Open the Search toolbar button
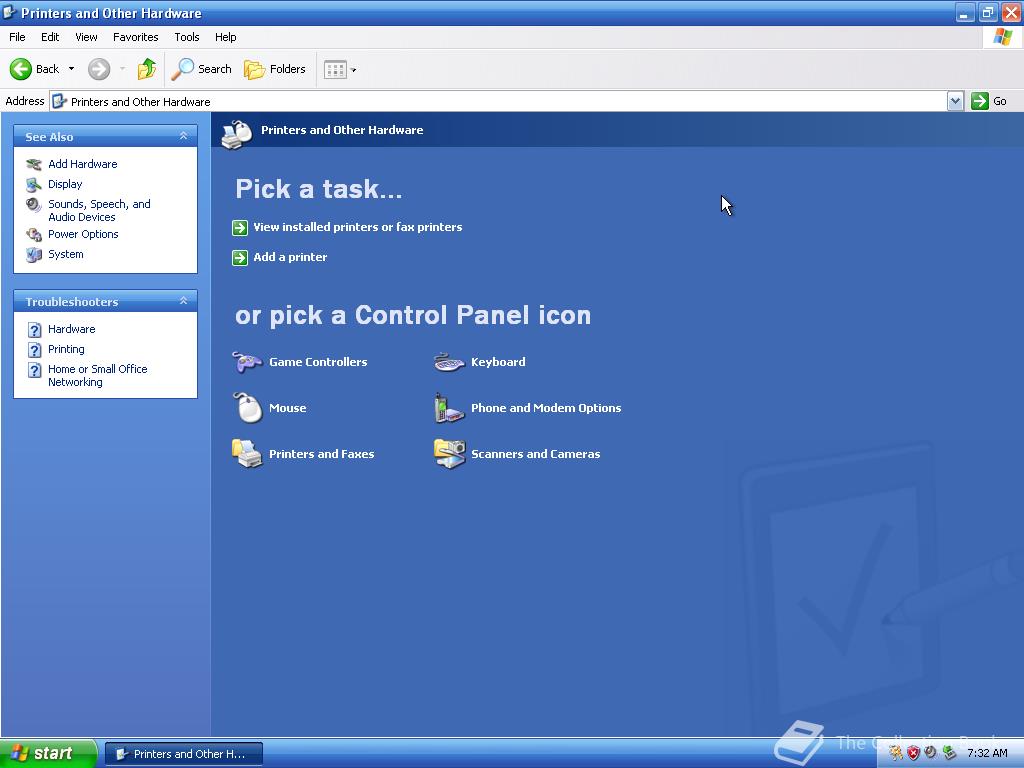Viewport: 1024px width, 768px height. click(x=201, y=69)
